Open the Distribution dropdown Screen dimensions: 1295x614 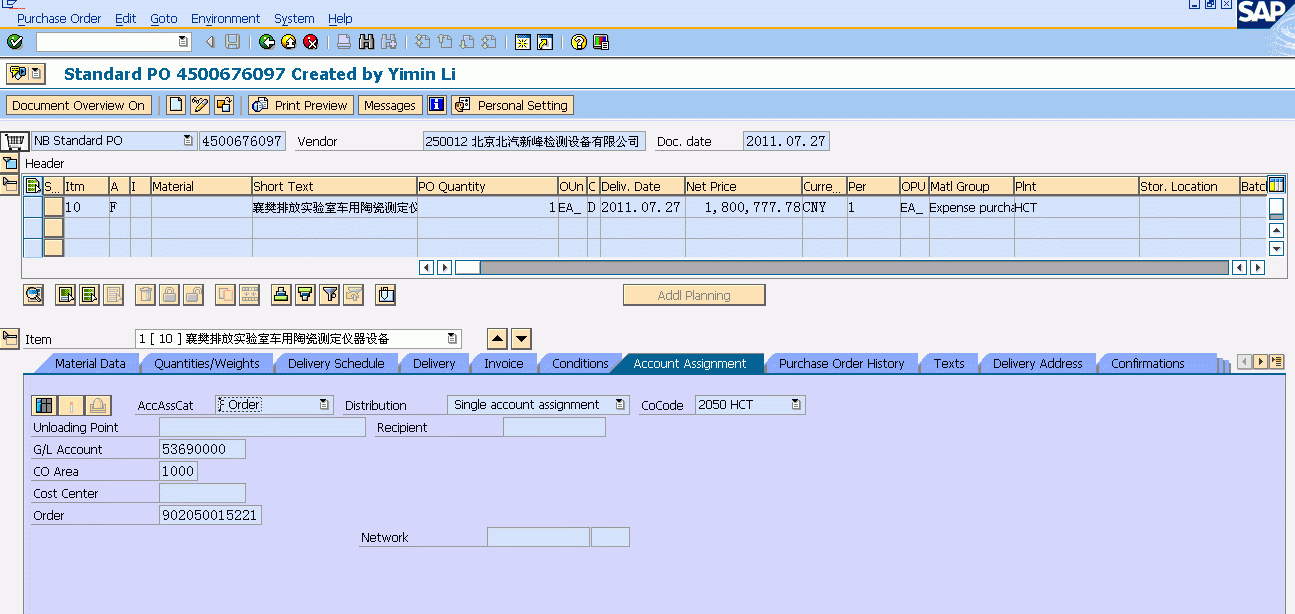click(x=621, y=405)
